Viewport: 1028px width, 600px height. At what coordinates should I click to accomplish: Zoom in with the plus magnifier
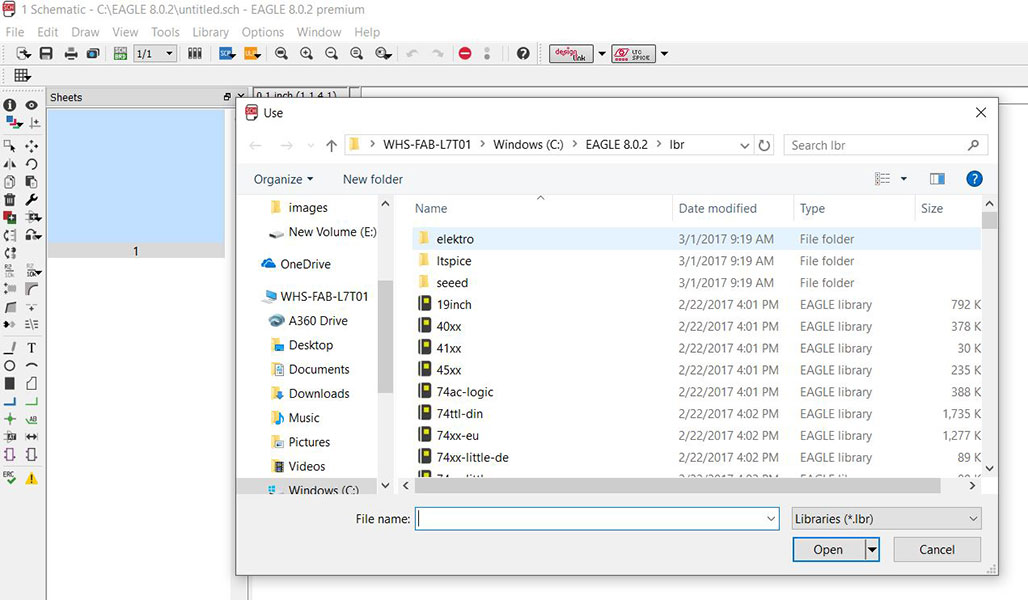[306, 54]
